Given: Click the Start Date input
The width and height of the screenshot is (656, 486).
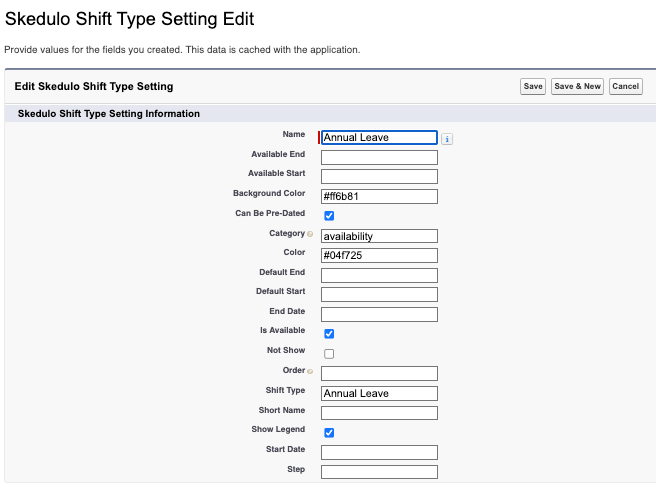Looking at the screenshot, I should click(379, 453).
